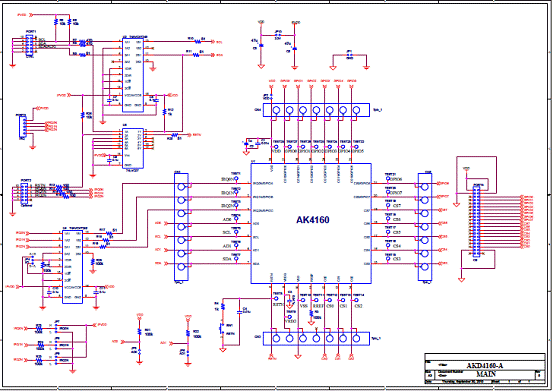Click the VSS test point circle
This screenshot has height=391, width=553.
[x=303, y=300]
